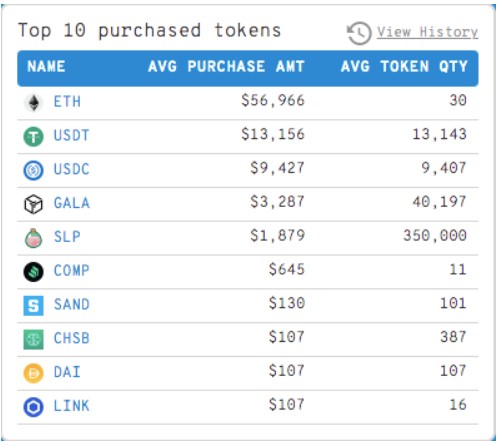
Task: Open the USDC token name link
Action: click(72, 169)
